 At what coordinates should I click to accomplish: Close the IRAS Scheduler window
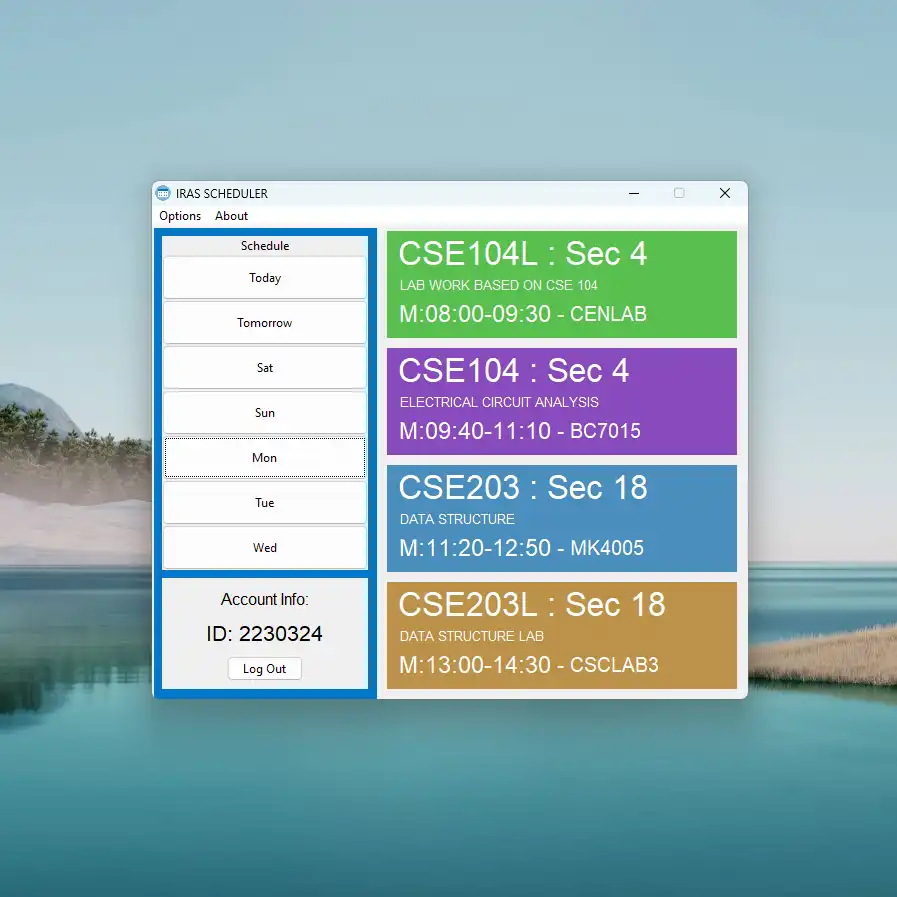click(725, 193)
